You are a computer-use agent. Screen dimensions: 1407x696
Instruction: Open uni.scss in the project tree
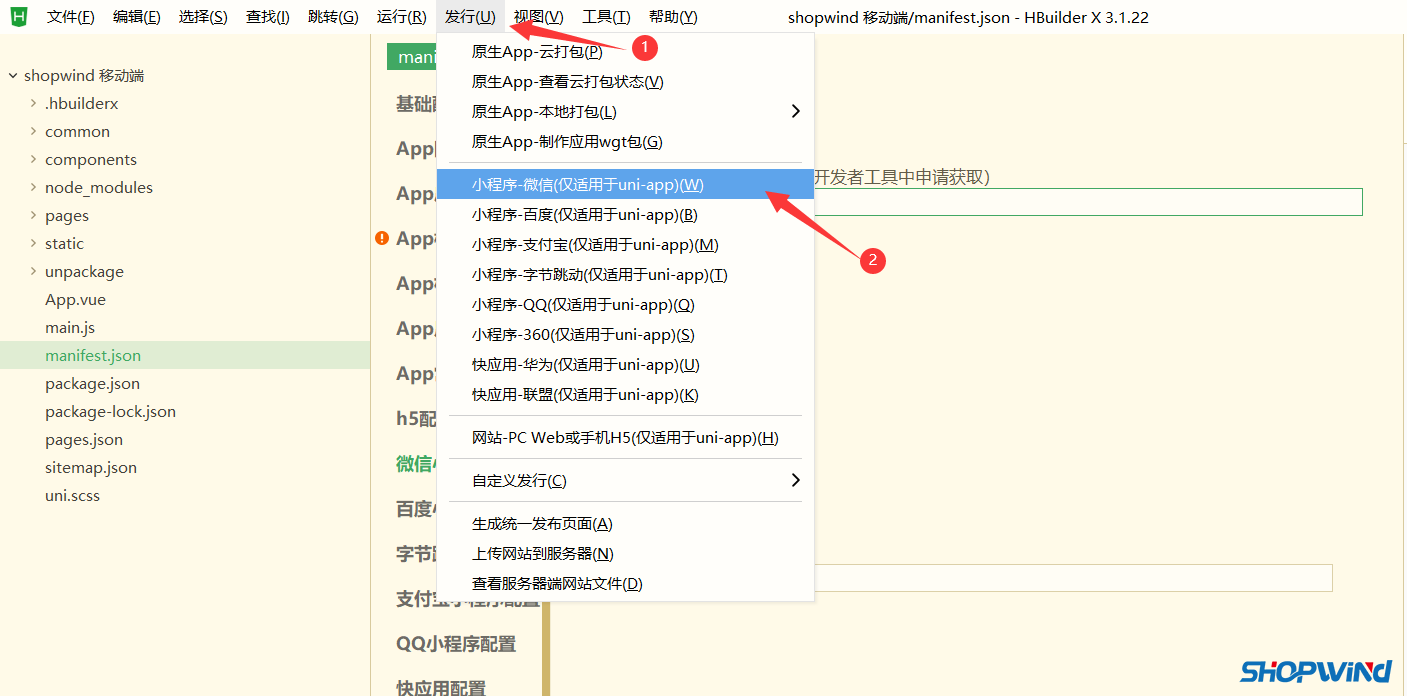click(72, 496)
